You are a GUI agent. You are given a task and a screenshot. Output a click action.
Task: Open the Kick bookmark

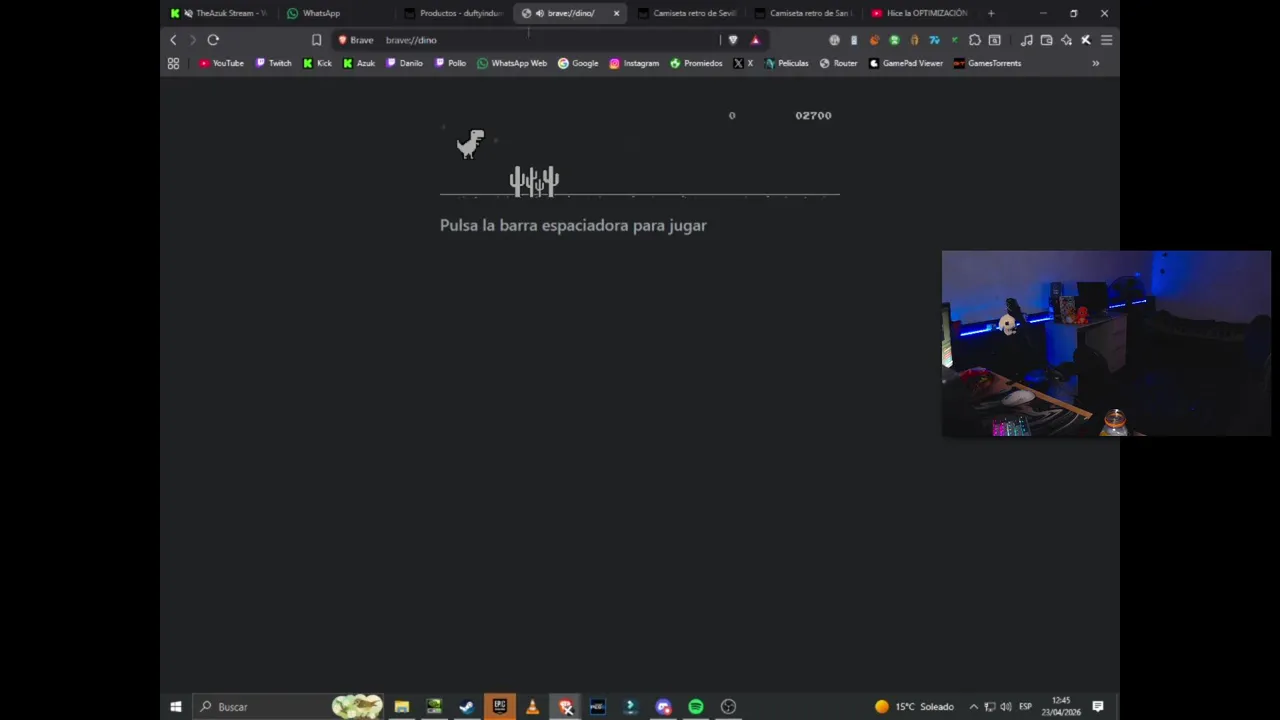coord(317,63)
